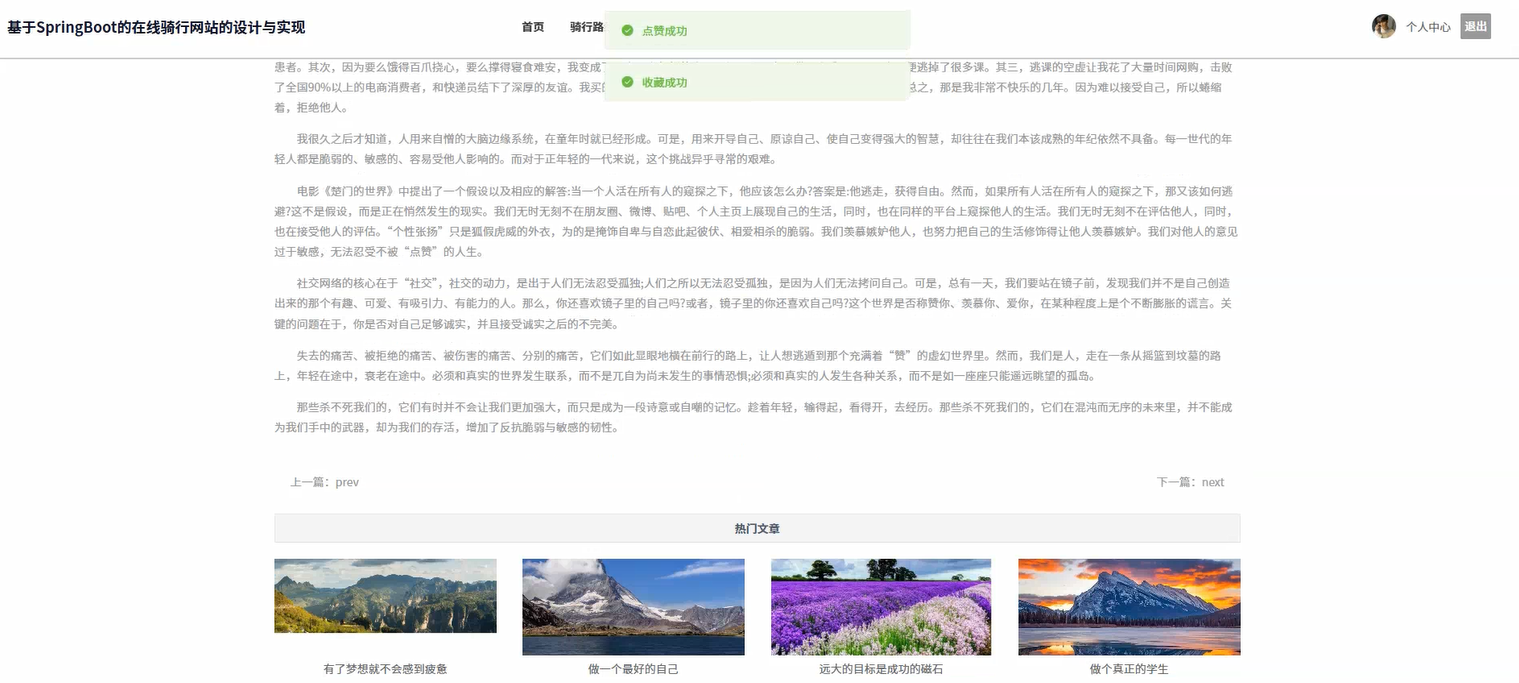Open the snowy Matterhorn peak thumbnail
The height and width of the screenshot is (683, 1519).
pyautogui.click(x=633, y=607)
